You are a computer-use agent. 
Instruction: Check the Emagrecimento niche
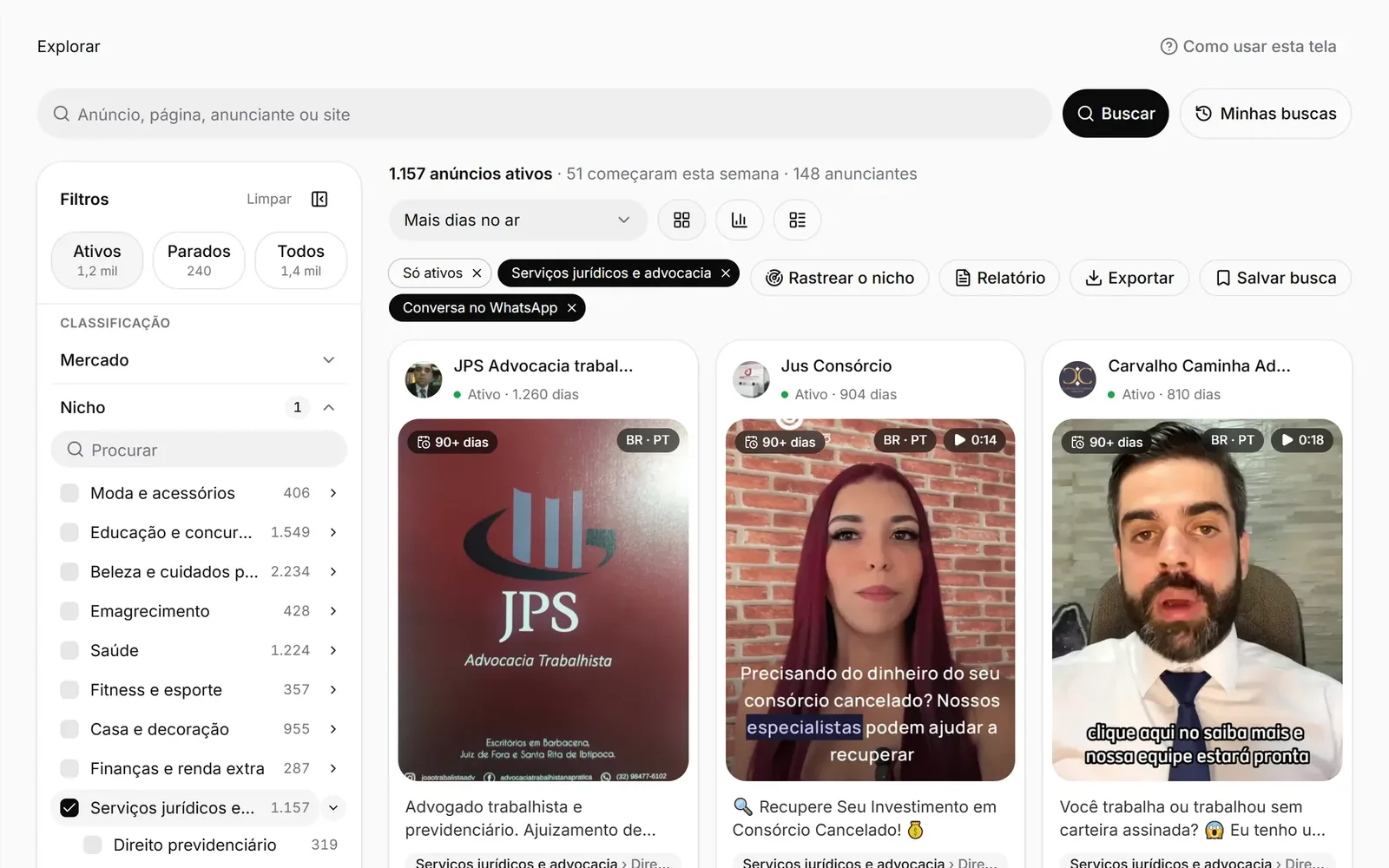click(69, 611)
